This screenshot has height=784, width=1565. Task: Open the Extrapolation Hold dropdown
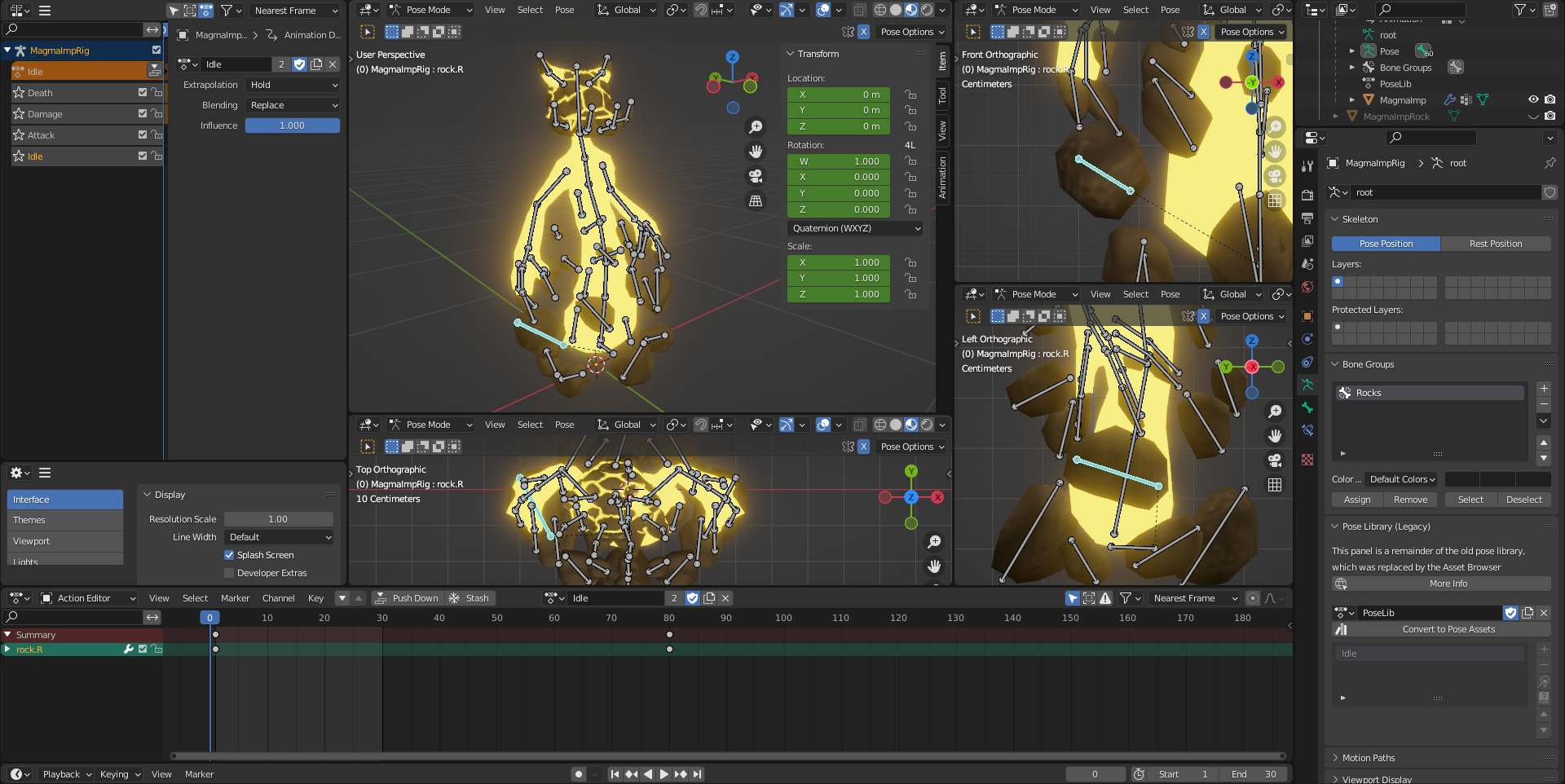tap(293, 85)
